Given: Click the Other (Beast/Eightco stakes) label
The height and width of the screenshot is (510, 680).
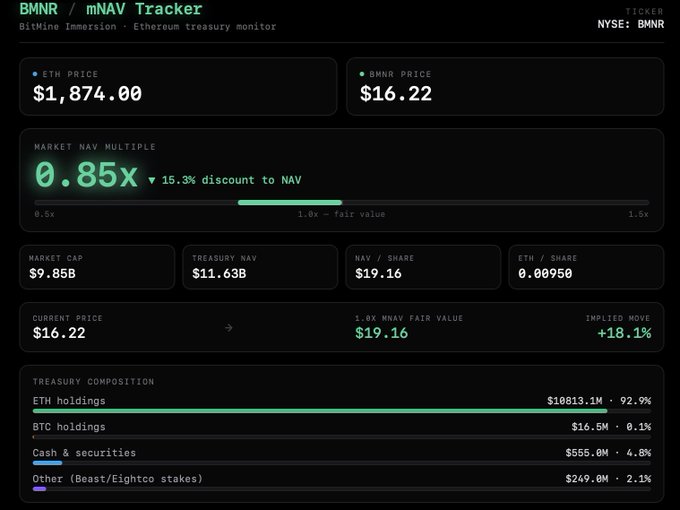Looking at the screenshot, I should (118, 479).
